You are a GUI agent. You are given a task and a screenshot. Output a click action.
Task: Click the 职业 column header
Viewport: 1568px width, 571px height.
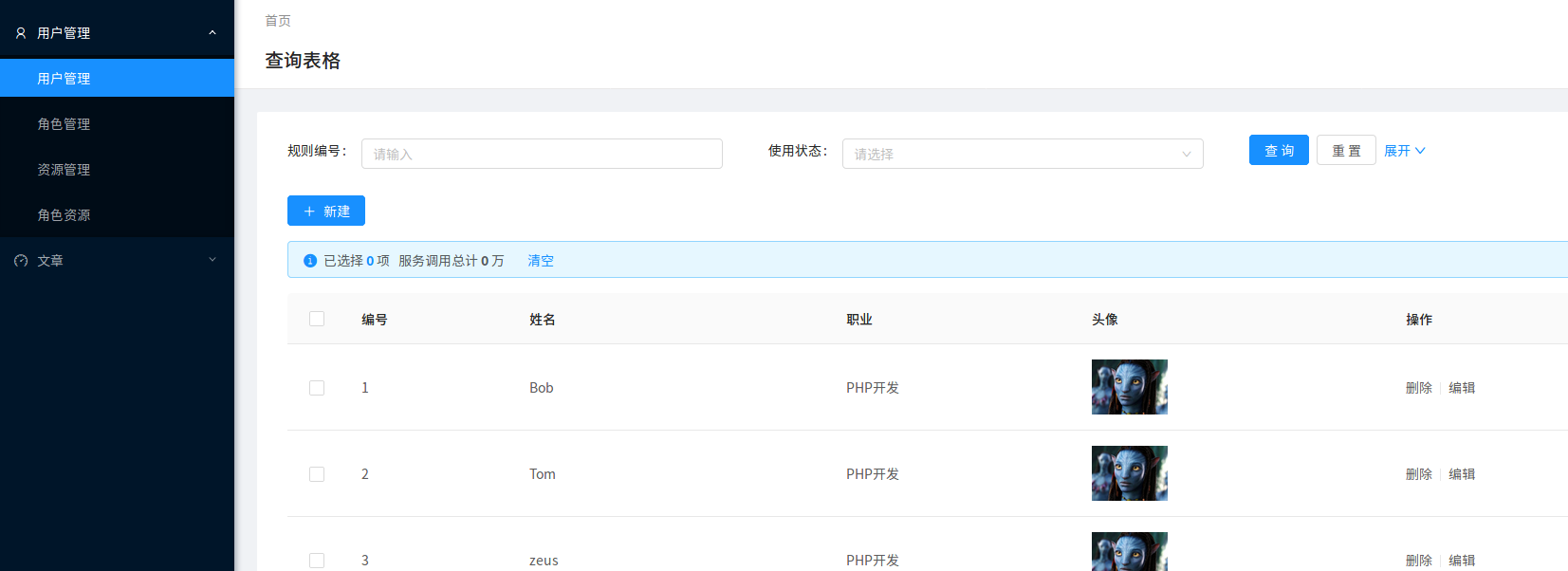coord(859,320)
